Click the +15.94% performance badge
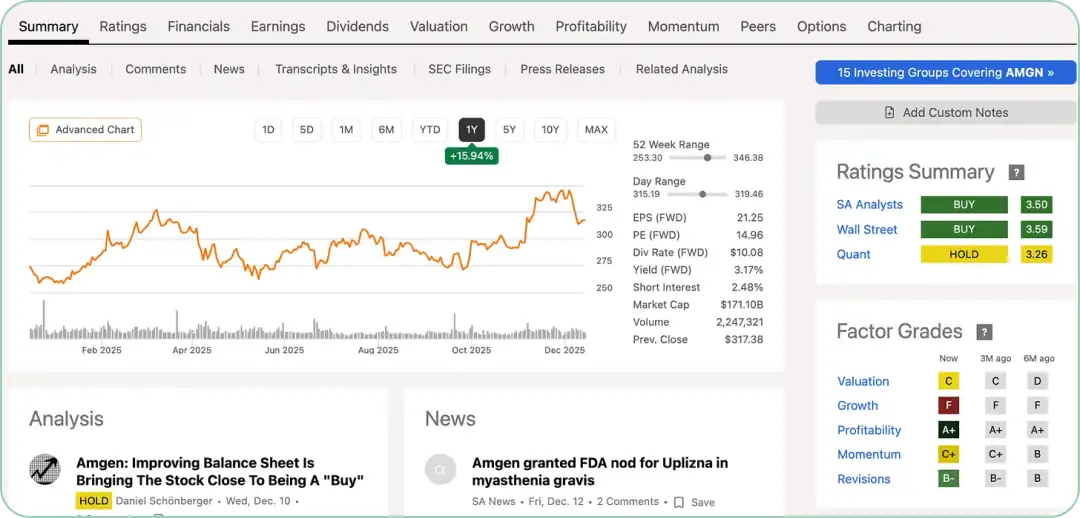This screenshot has width=1080, height=518. (472, 156)
